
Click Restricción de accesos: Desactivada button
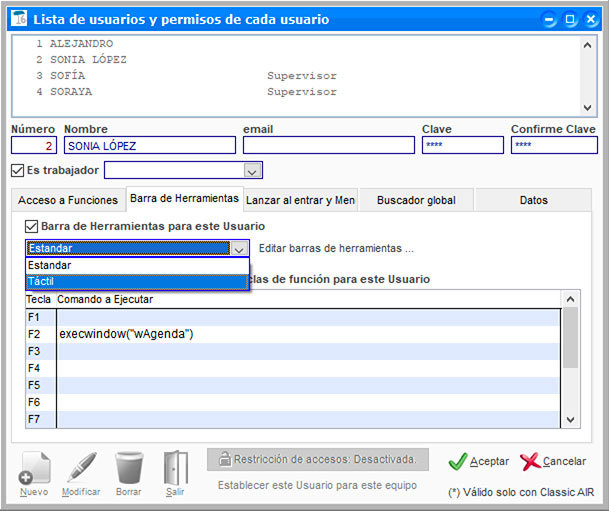(318, 459)
